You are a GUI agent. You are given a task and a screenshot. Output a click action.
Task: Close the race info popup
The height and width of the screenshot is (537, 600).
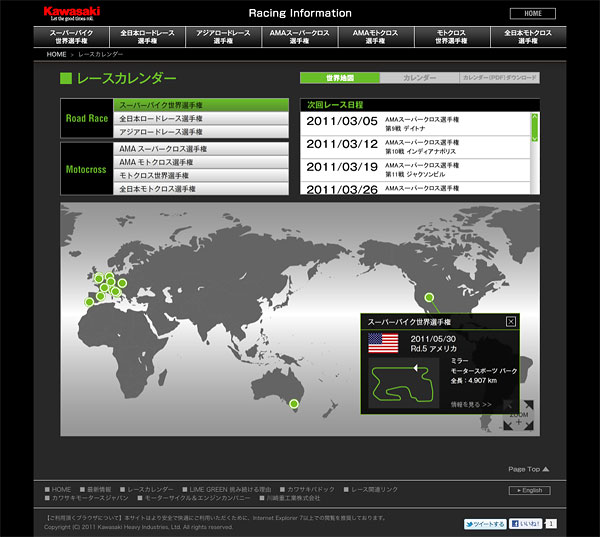(x=510, y=322)
